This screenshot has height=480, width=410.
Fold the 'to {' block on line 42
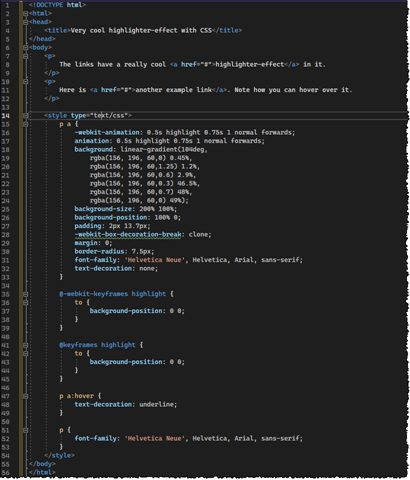click(25, 353)
